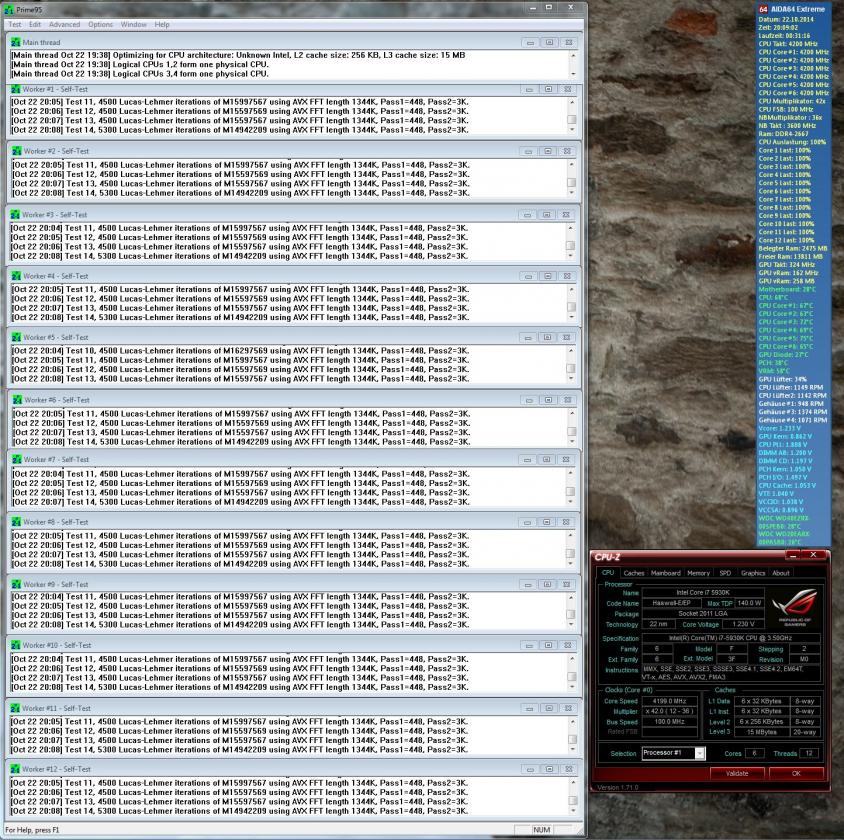Click the Worker #3 window icon
The width and height of the screenshot is (844, 840).
15,215
